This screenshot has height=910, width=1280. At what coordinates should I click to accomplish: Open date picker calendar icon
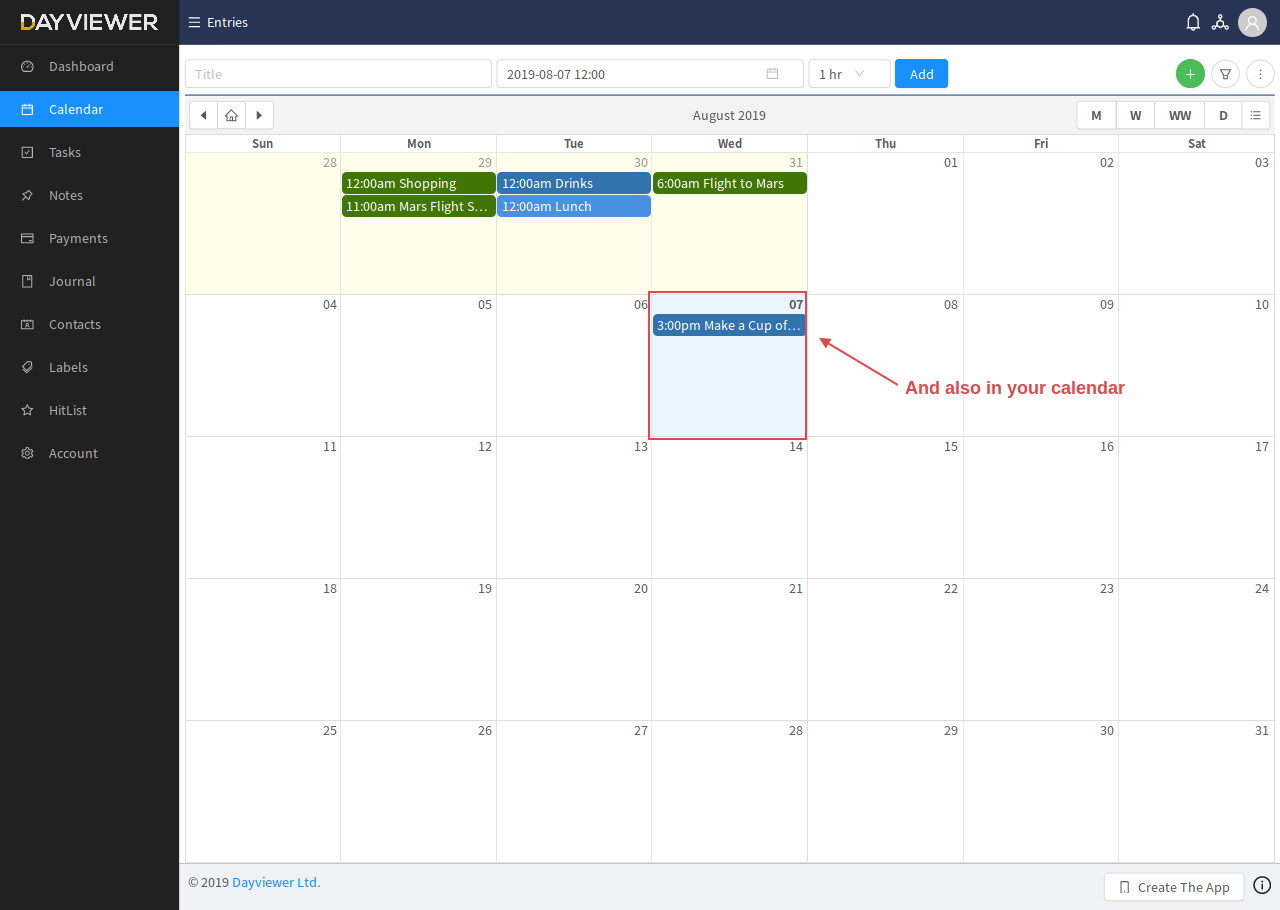pyautogui.click(x=772, y=74)
